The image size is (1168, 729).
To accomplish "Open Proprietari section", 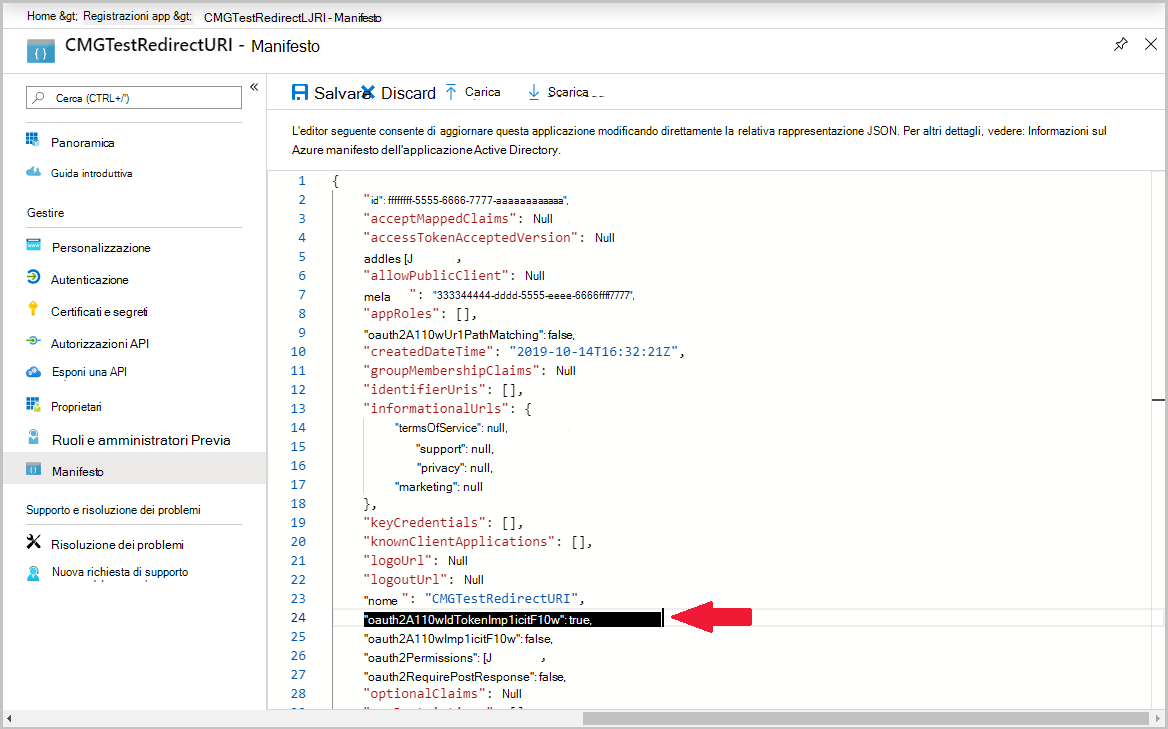I will (x=76, y=407).
